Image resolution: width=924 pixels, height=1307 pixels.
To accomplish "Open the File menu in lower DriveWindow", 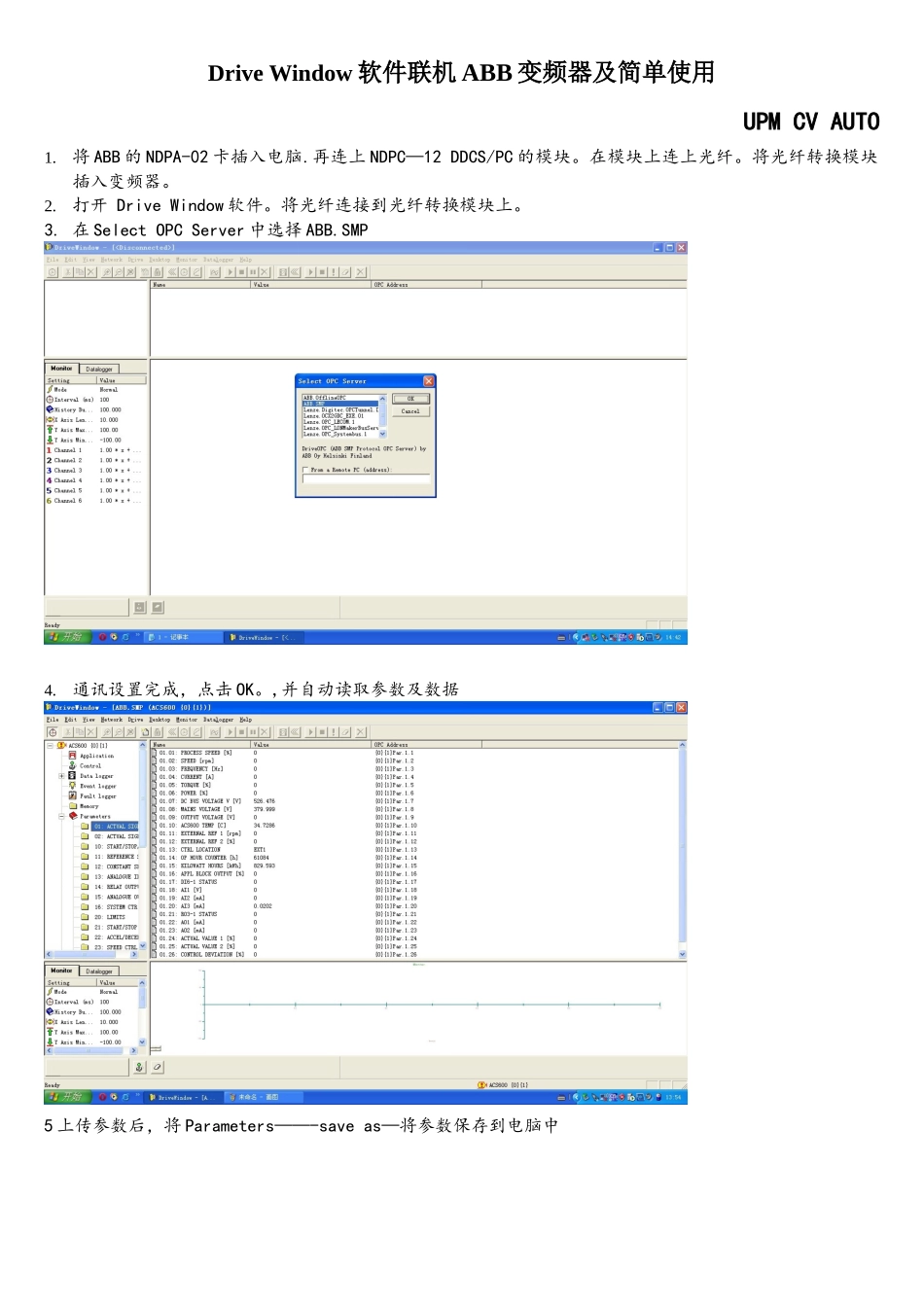I will click(53, 720).
